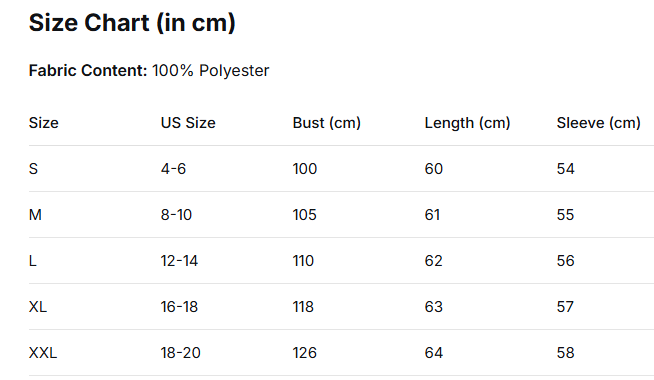654x380 pixels.
Task: Click the sleeve value 58 cell
Action: click(566, 353)
